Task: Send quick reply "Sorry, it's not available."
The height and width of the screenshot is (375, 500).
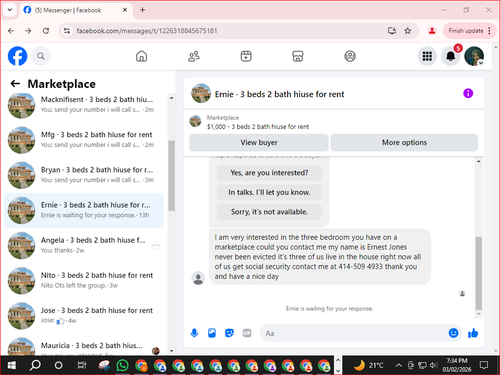Action: (269, 212)
